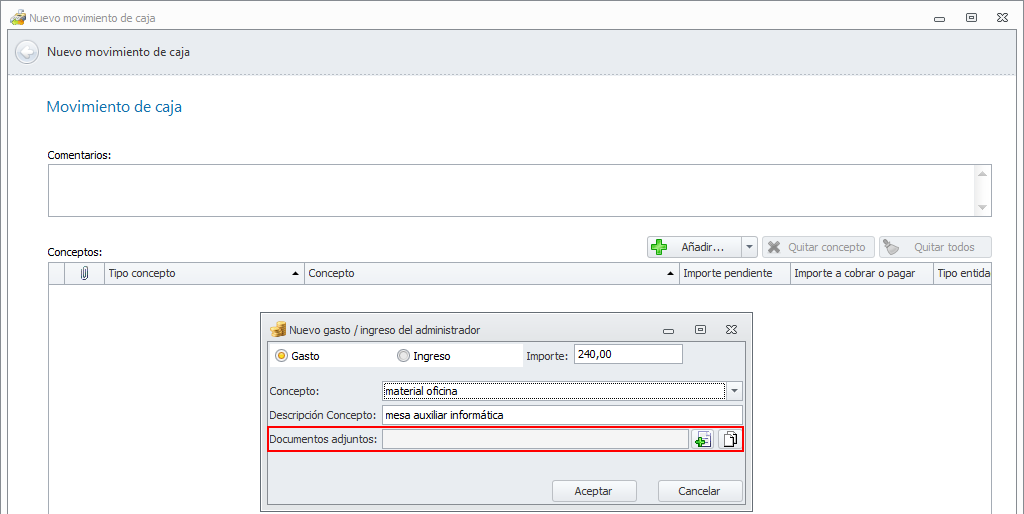Click the paperclip attachment column icon
The height and width of the screenshot is (514, 1024).
pos(85,273)
